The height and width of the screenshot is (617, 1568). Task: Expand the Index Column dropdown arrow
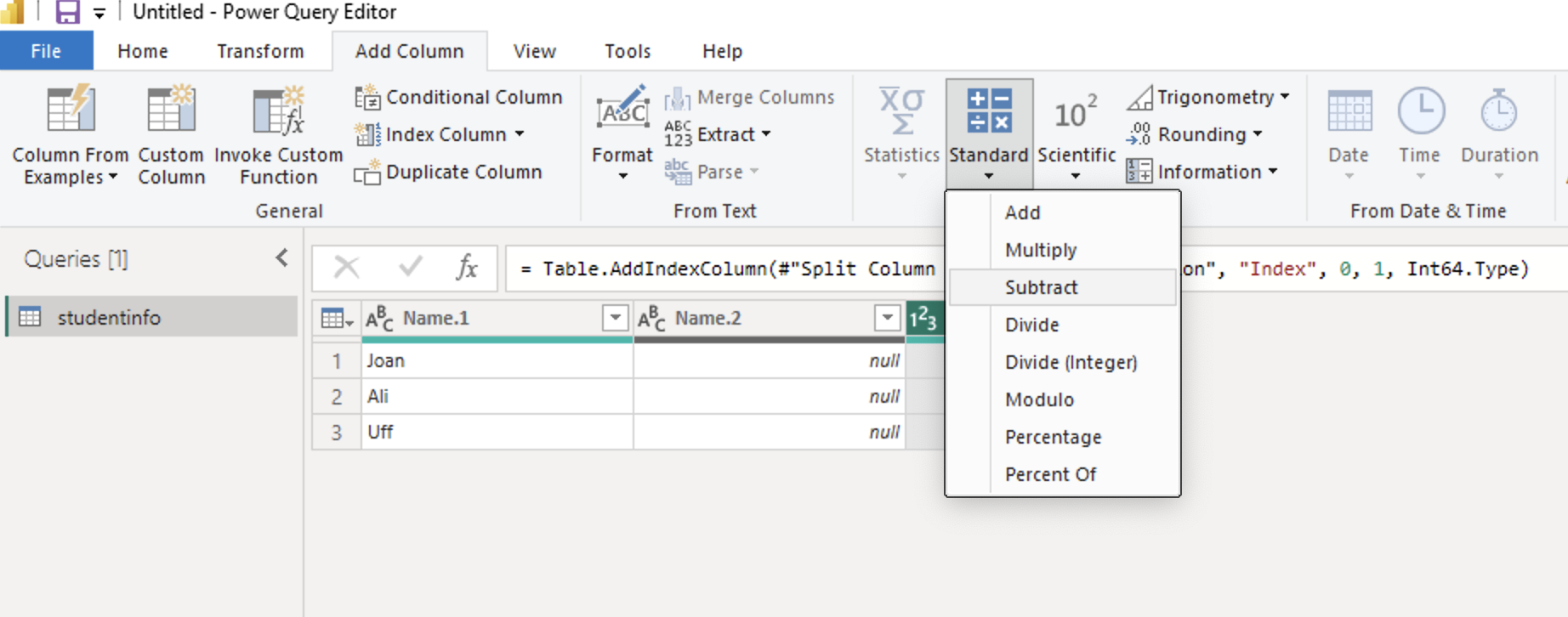(520, 134)
